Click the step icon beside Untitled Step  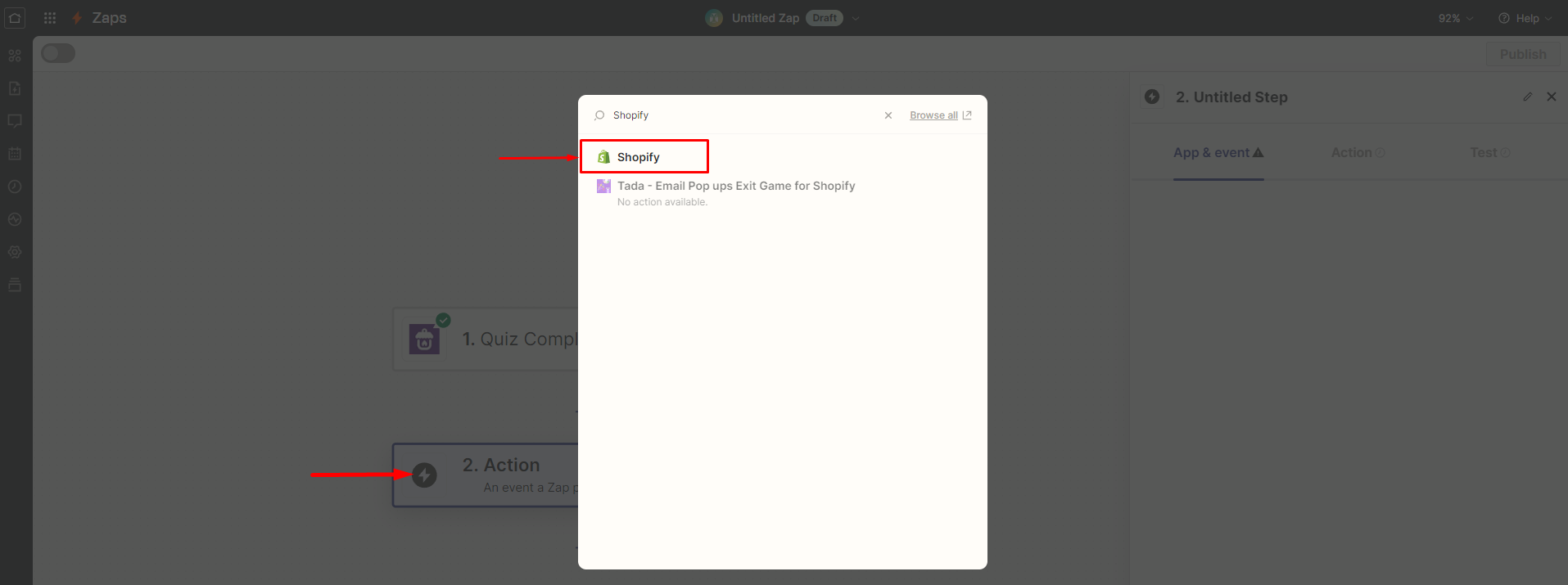[1152, 97]
